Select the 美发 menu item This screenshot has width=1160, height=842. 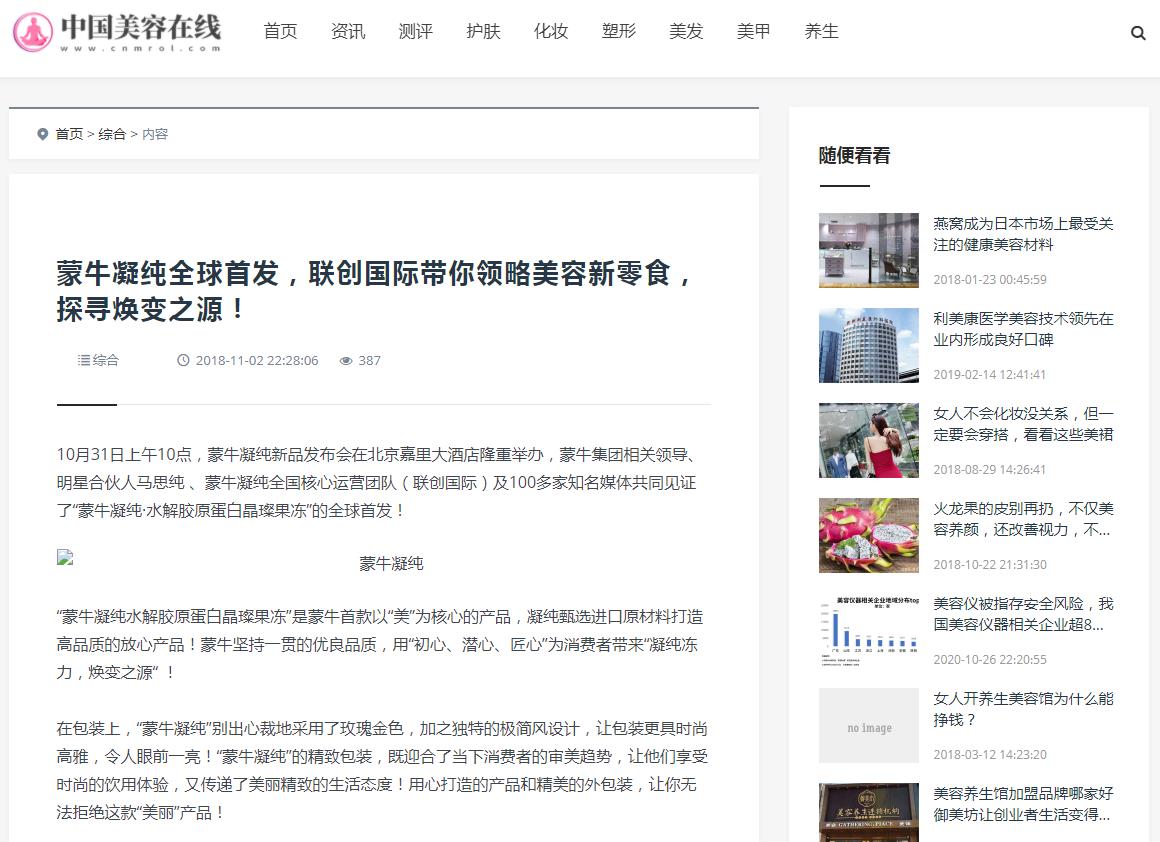click(x=686, y=32)
